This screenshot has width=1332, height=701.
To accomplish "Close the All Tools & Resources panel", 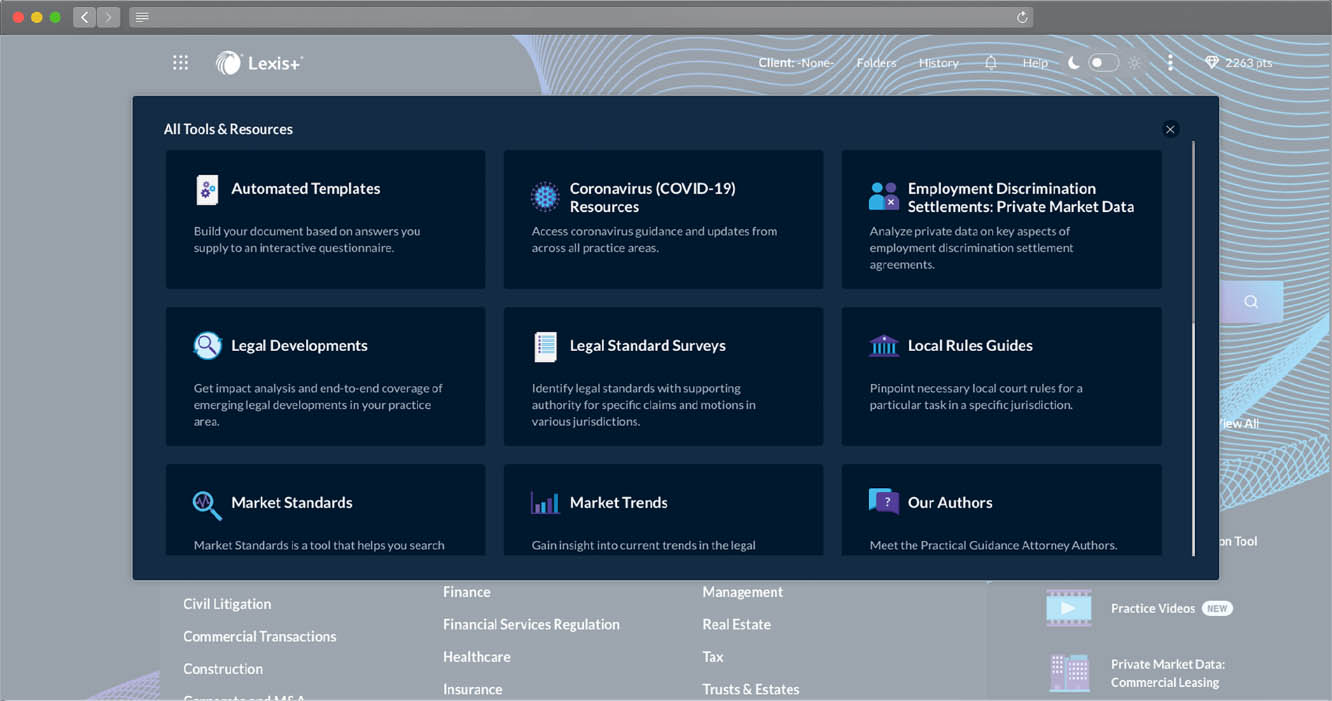I will pyautogui.click(x=1170, y=129).
